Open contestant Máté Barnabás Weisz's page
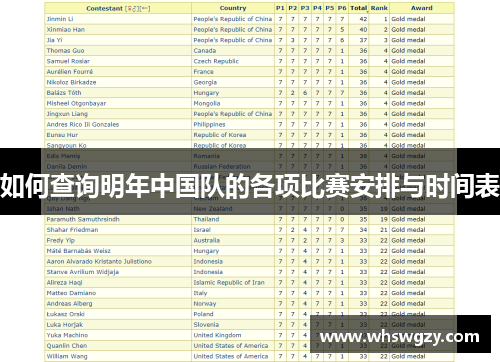 pyautogui.click(x=78, y=251)
